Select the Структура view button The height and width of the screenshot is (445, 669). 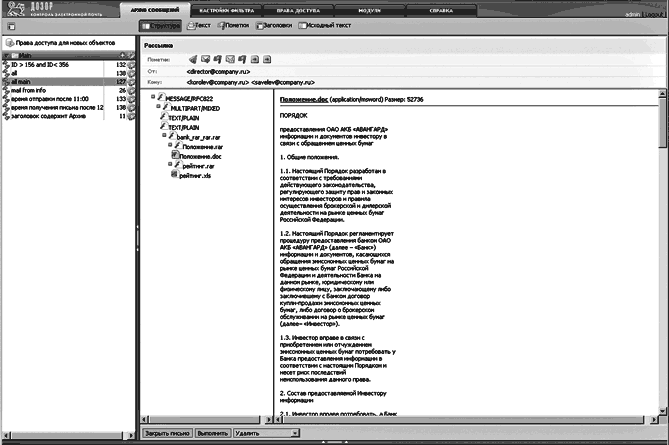click(x=160, y=26)
